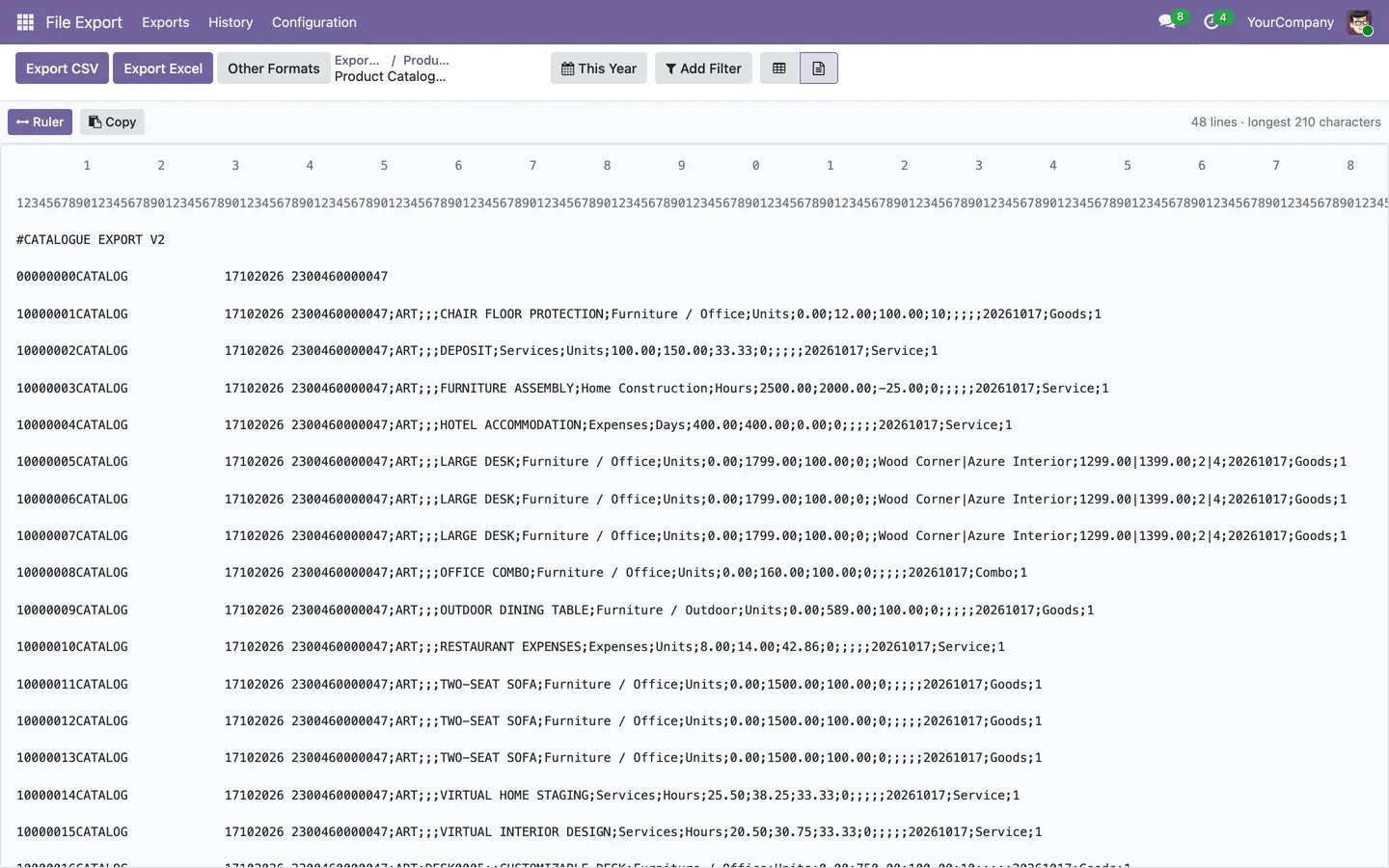
Task: Click the 48 lines summary text
Action: [1286, 122]
